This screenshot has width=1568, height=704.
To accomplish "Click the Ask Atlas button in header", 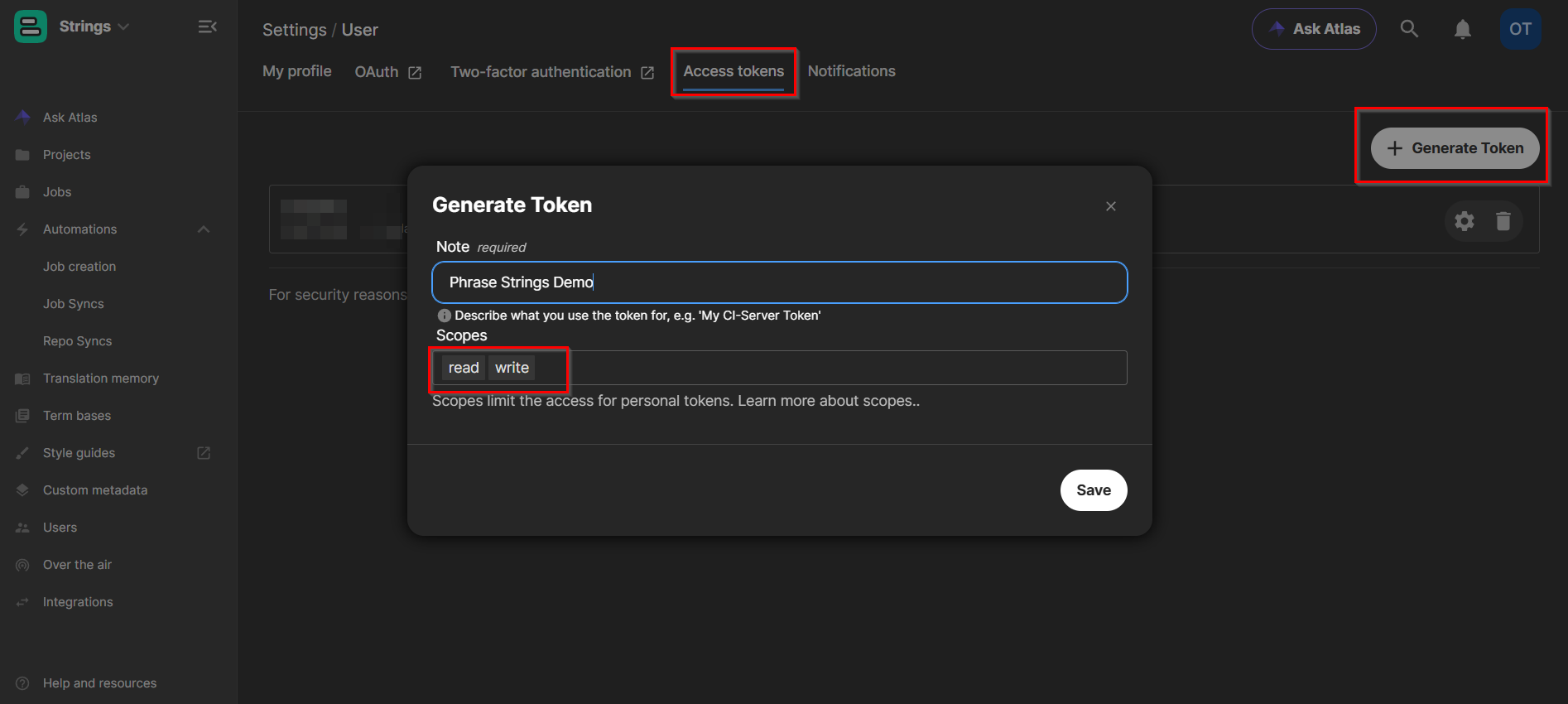I will pos(1314,29).
